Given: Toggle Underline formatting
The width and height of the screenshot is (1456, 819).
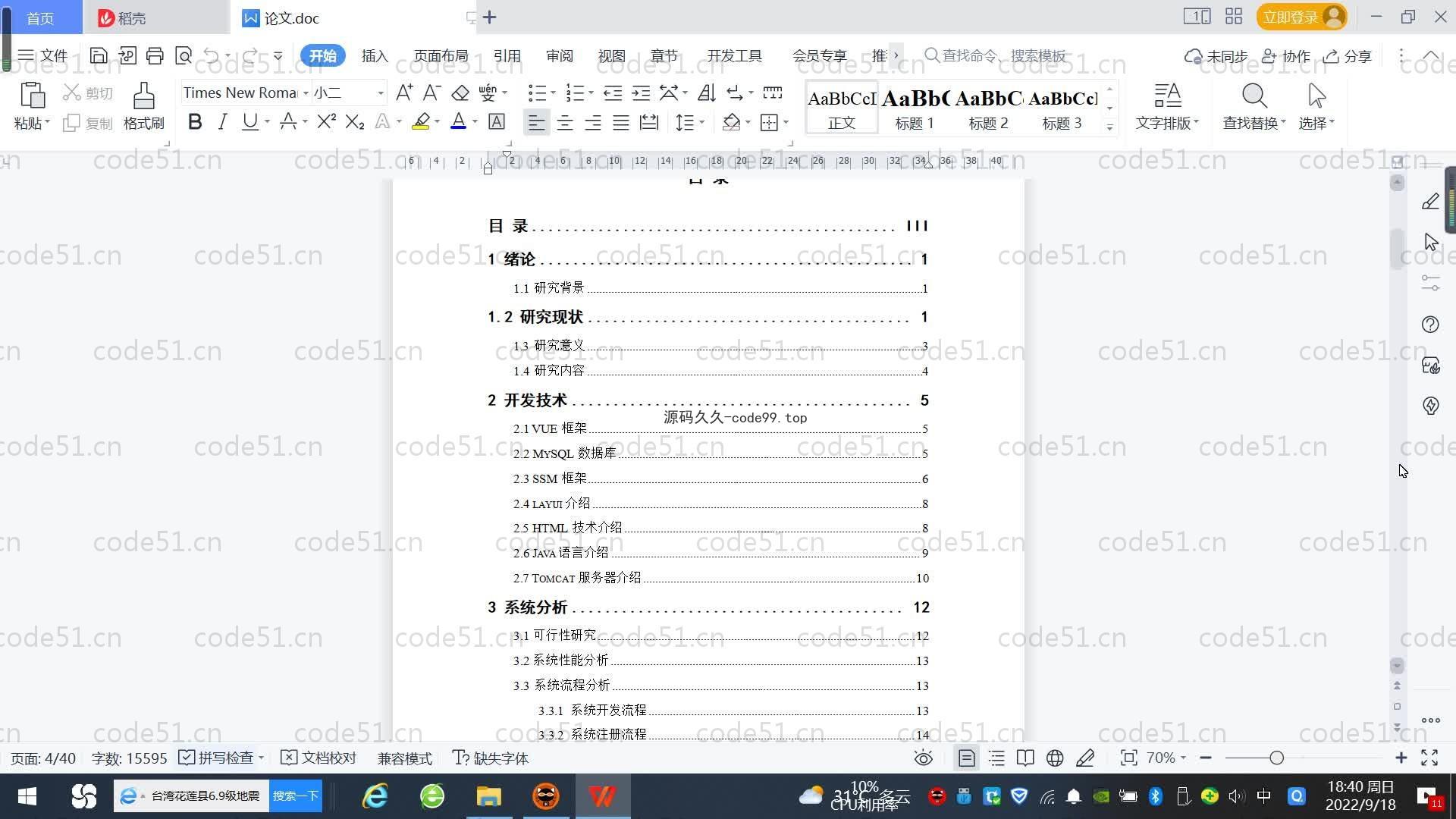Looking at the screenshot, I should click(x=249, y=121).
